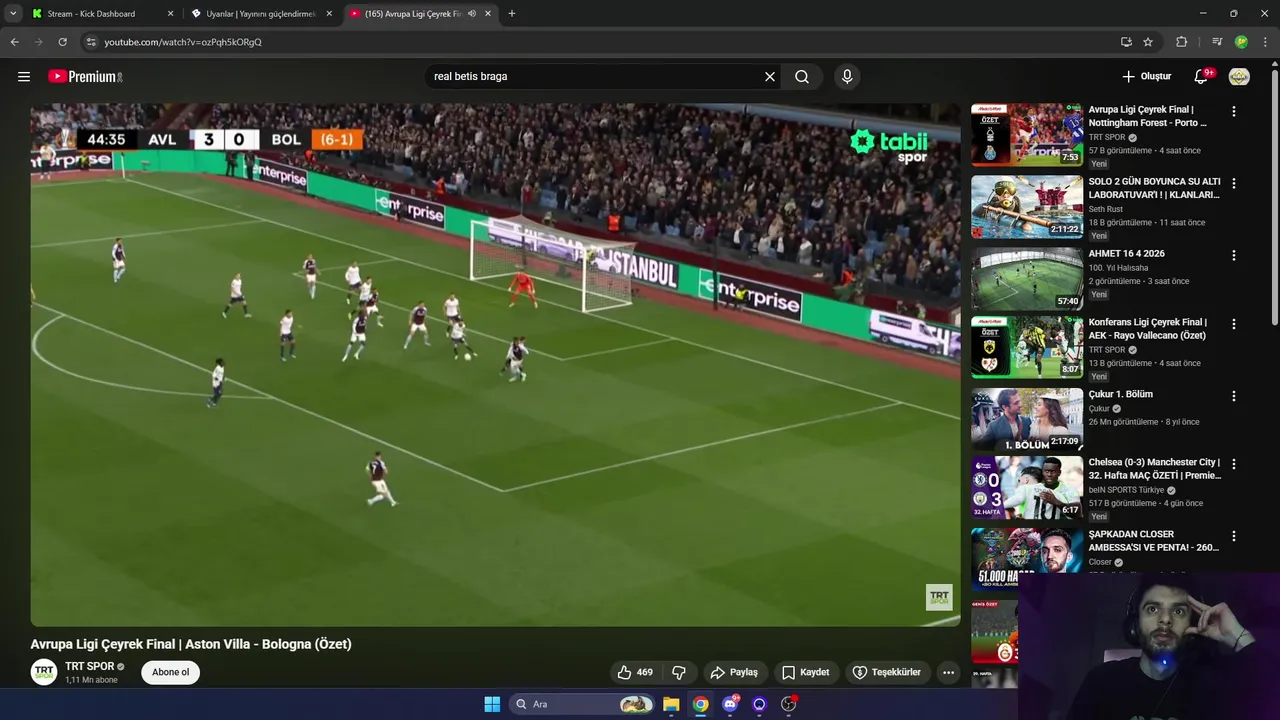Open Chrome extensions puzzle icon
This screenshot has width=1280, height=720.
[x=1182, y=42]
